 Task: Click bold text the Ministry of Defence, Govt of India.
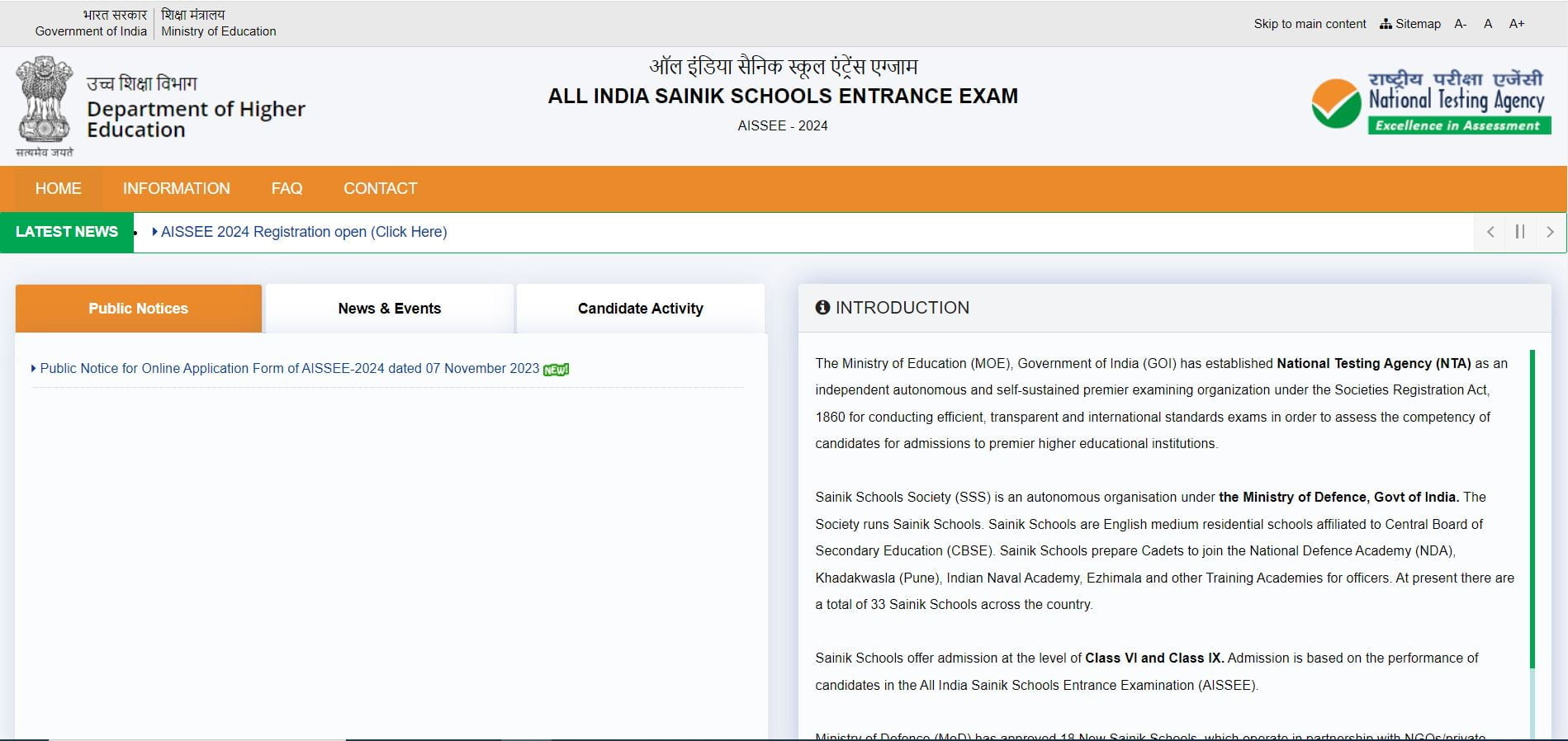pos(1339,497)
